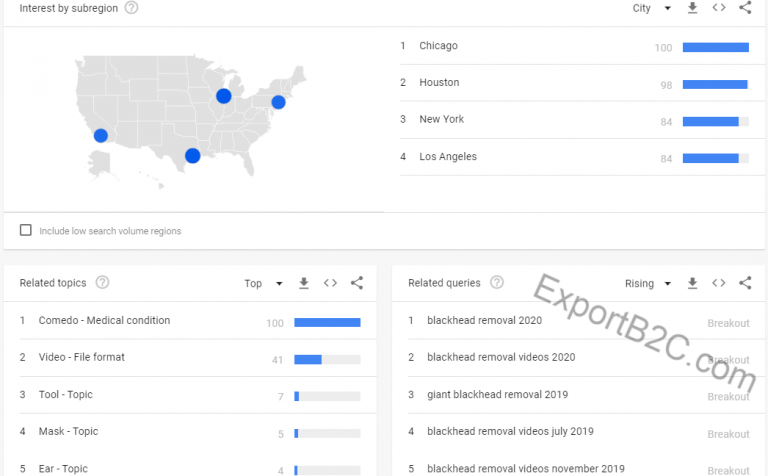Screen dimensions: 768x476
Task: Open query giant blackhead removal 2019
Action: click(497, 394)
